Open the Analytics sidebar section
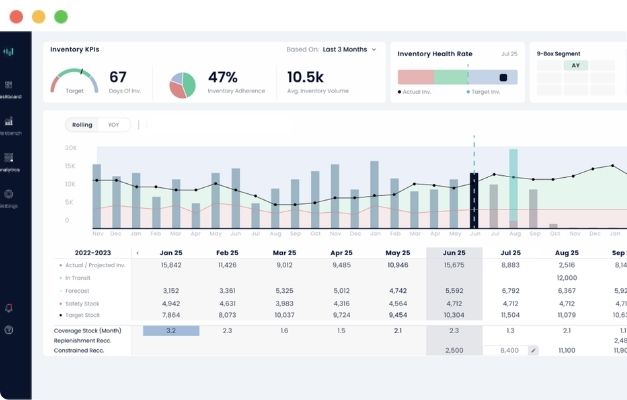 tap(9, 162)
